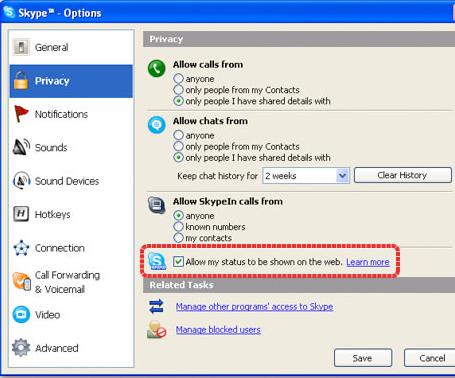
Task: Allow chats from anyone
Action: pos(178,135)
